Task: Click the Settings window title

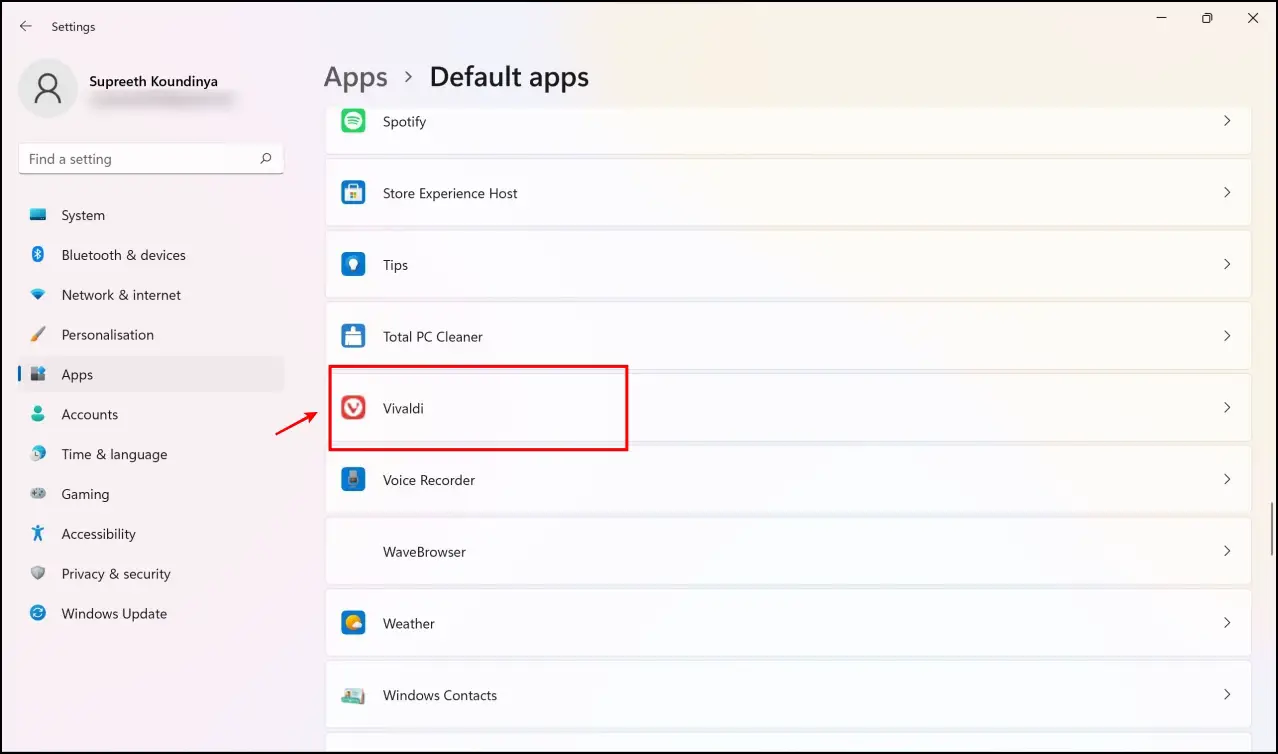Action: [73, 27]
